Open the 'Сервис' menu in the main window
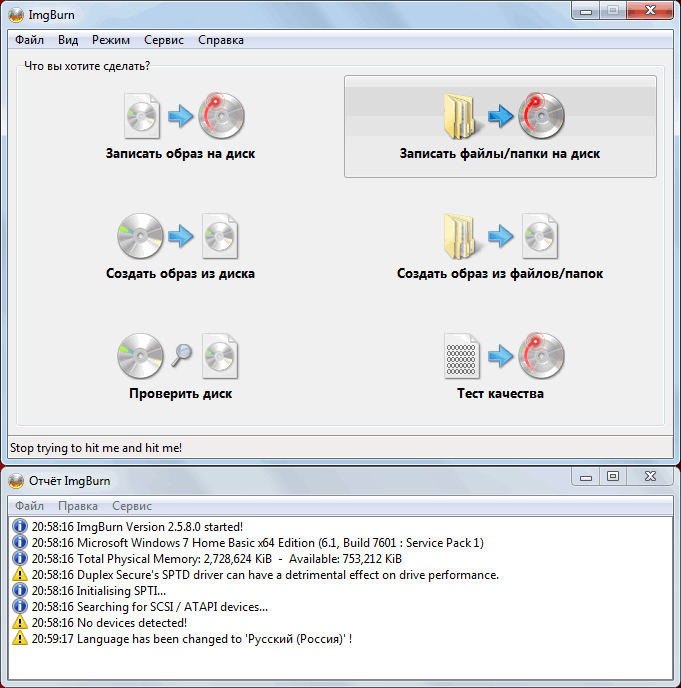This screenshot has width=681, height=688. point(164,40)
